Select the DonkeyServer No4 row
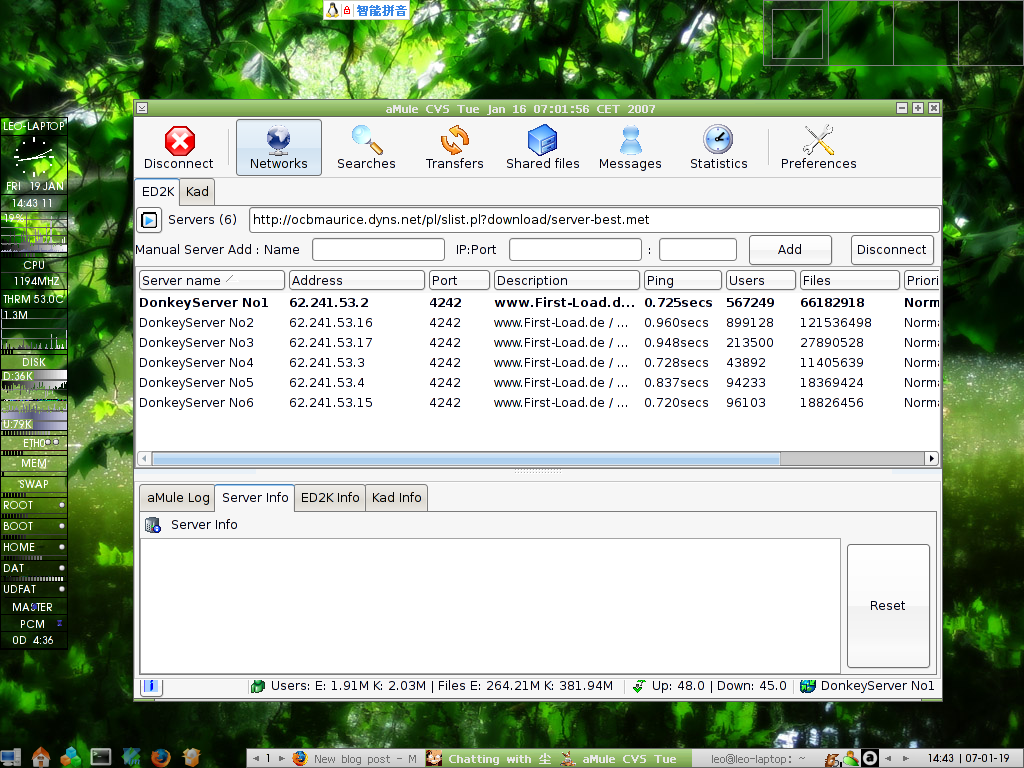Viewport: 1024px width, 768px height. [x=538, y=362]
